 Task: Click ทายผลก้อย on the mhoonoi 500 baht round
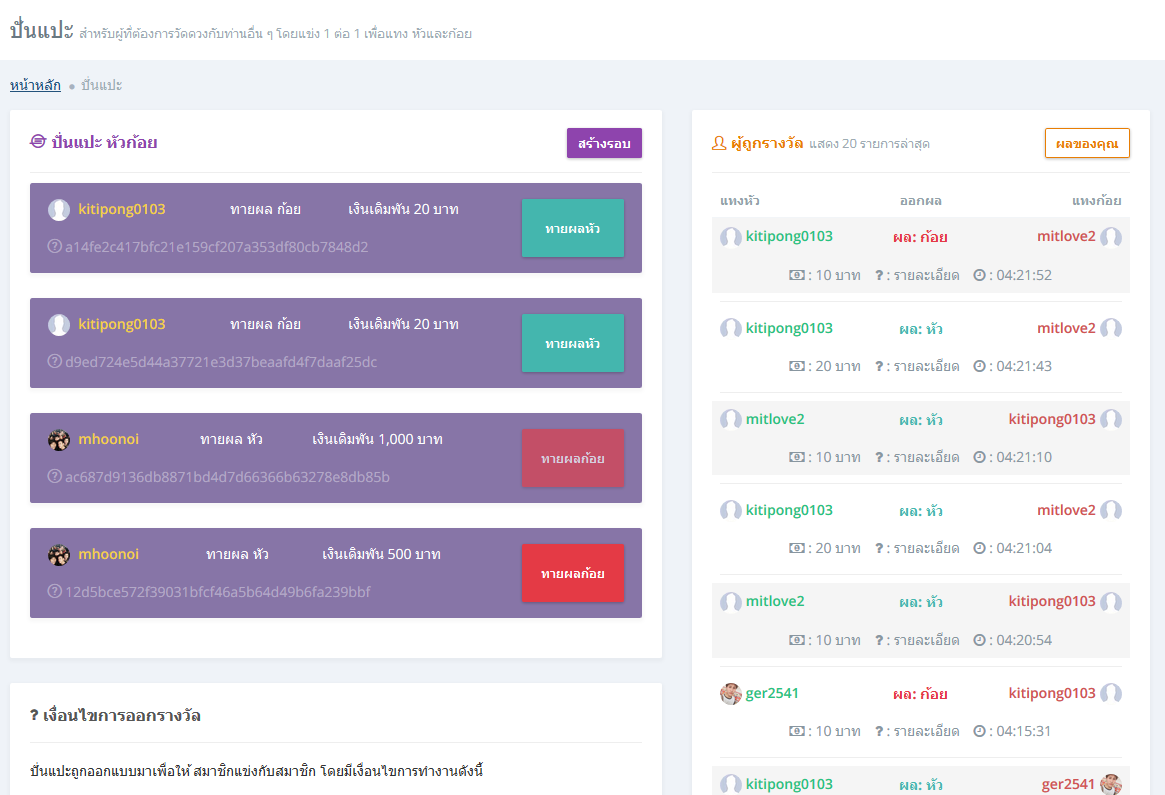coord(572,574)
